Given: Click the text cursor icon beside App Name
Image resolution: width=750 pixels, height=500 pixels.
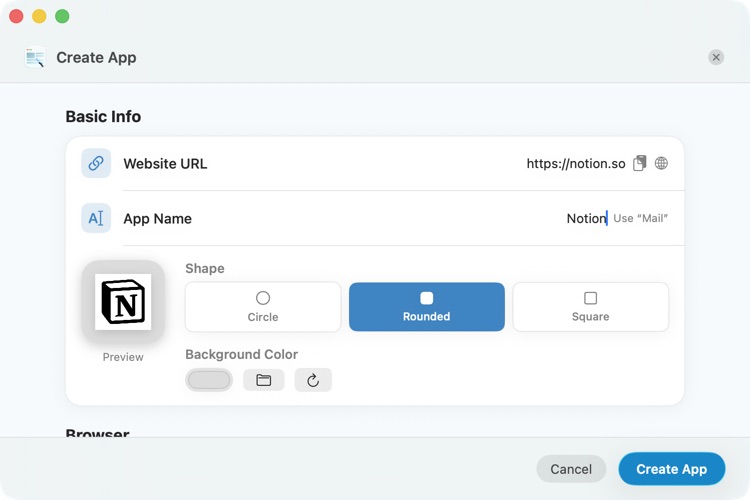Looking at the screenshot, I should [96, 218].
